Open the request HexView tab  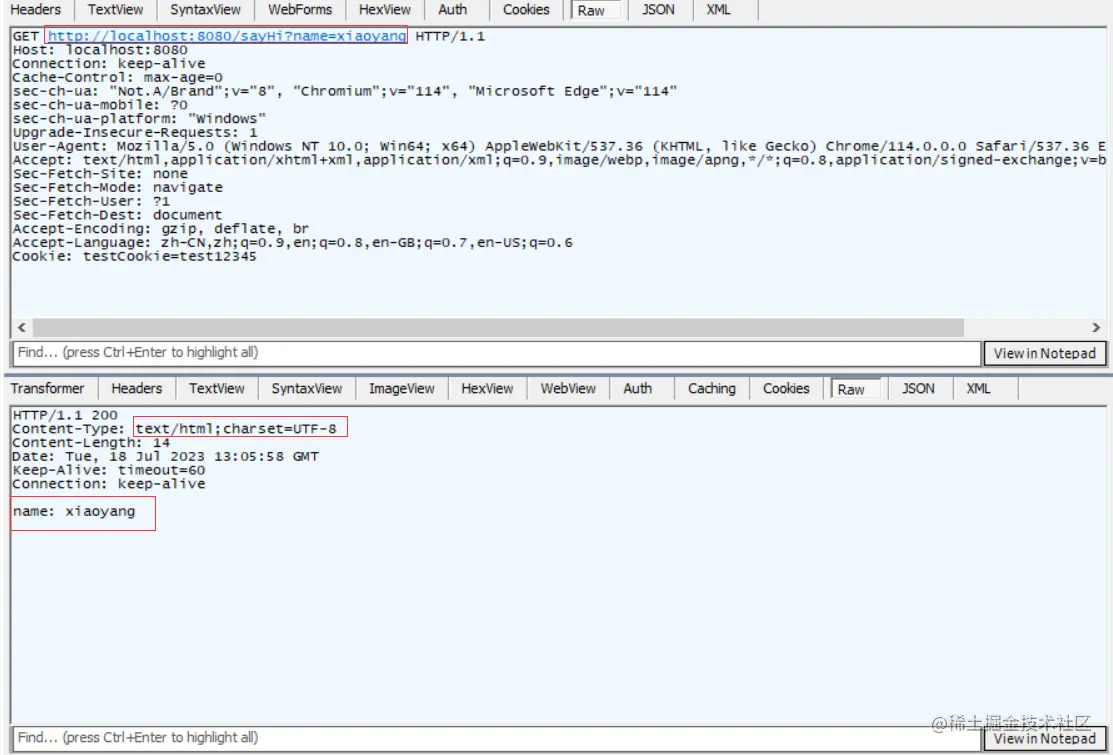385,10
